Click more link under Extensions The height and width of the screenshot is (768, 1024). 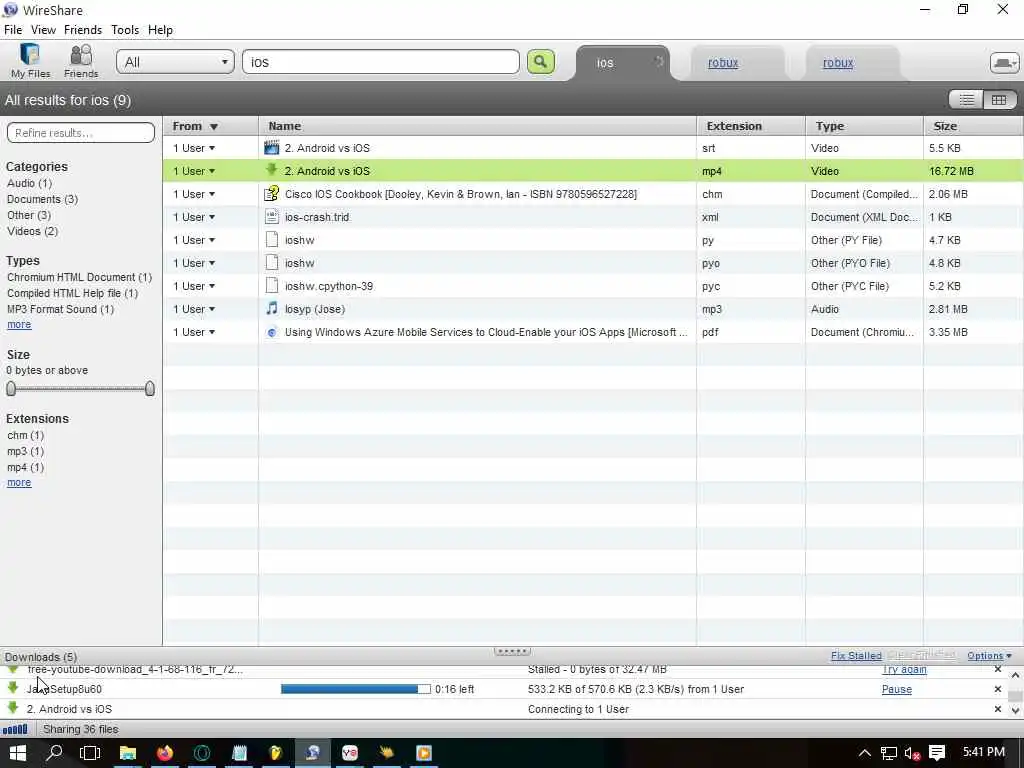click(x=19, y=483)
